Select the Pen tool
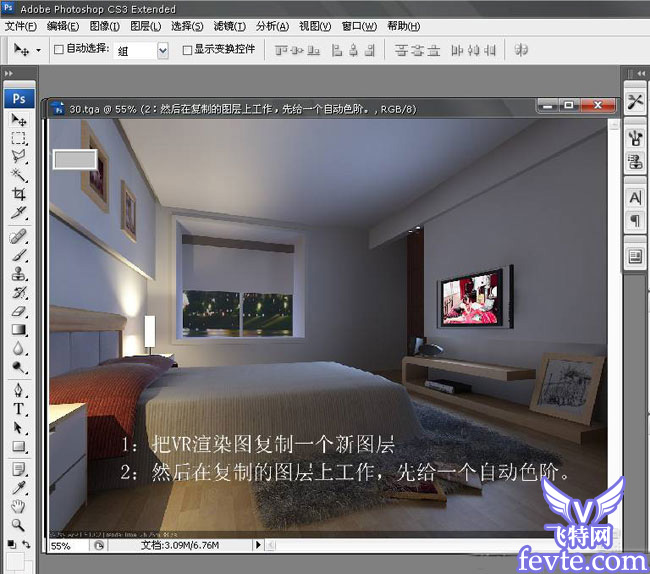650x574 pixels. tap(18, 390)
